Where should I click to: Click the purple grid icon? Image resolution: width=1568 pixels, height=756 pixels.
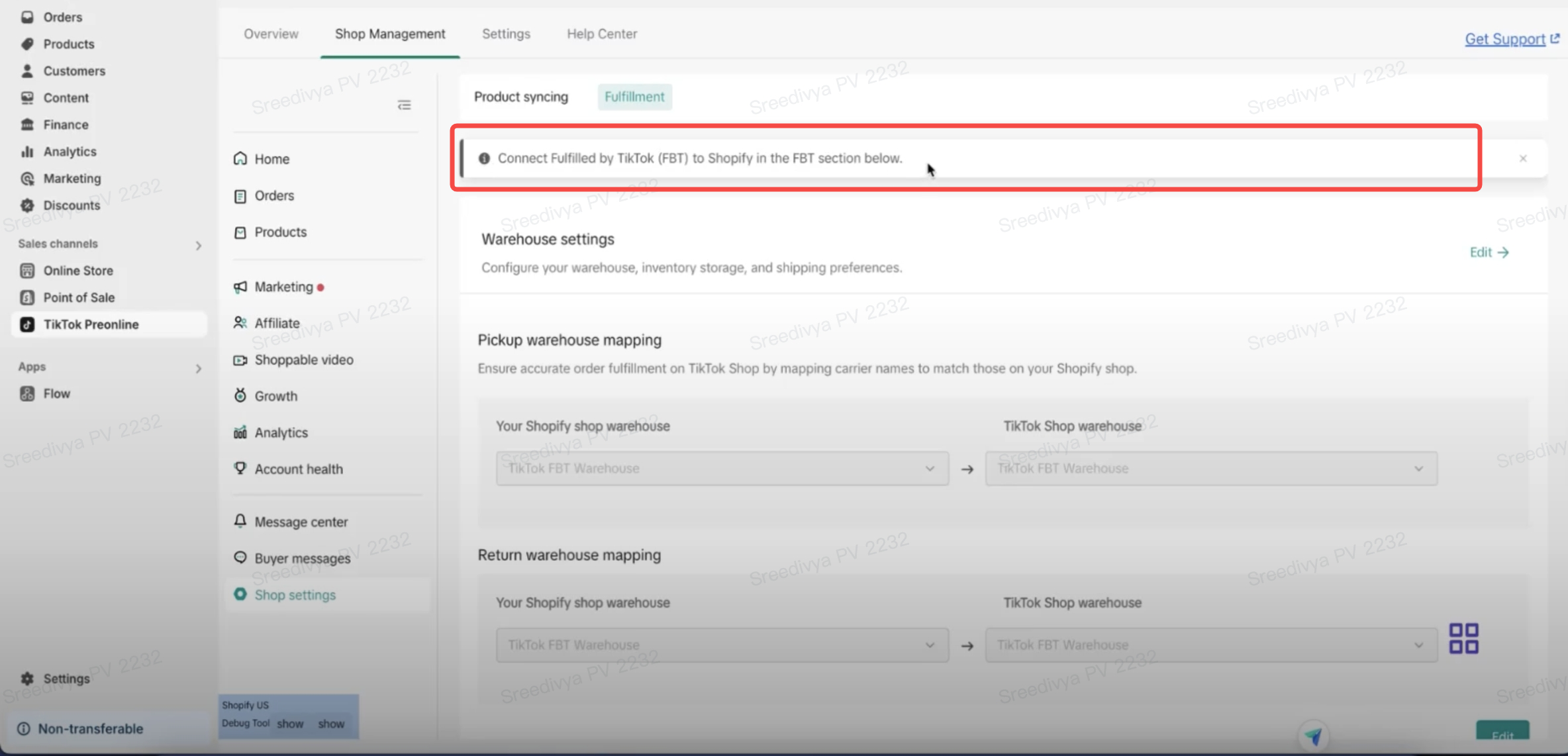pos(1463,638)
